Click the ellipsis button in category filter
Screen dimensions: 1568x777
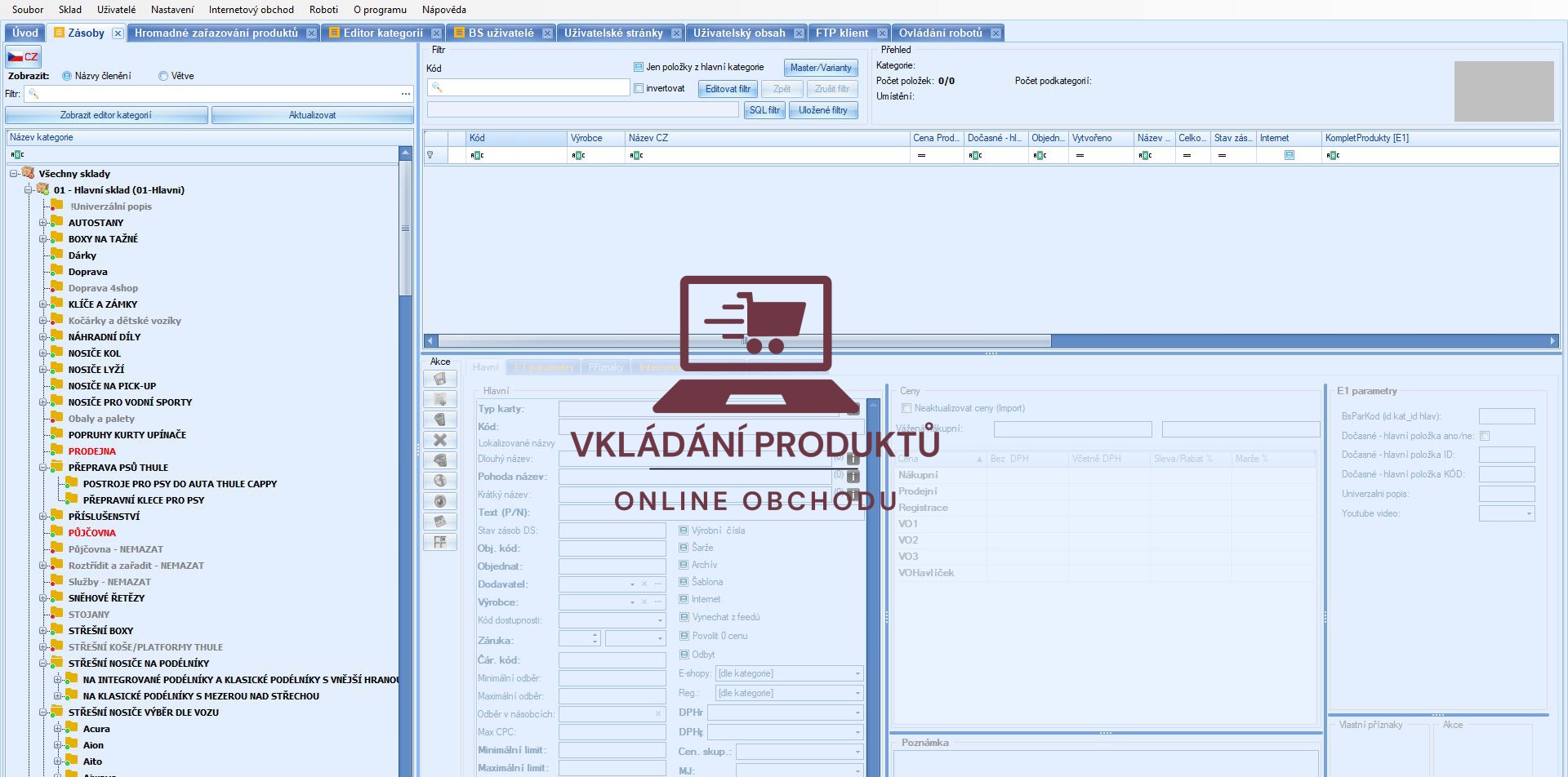(406, 94)
